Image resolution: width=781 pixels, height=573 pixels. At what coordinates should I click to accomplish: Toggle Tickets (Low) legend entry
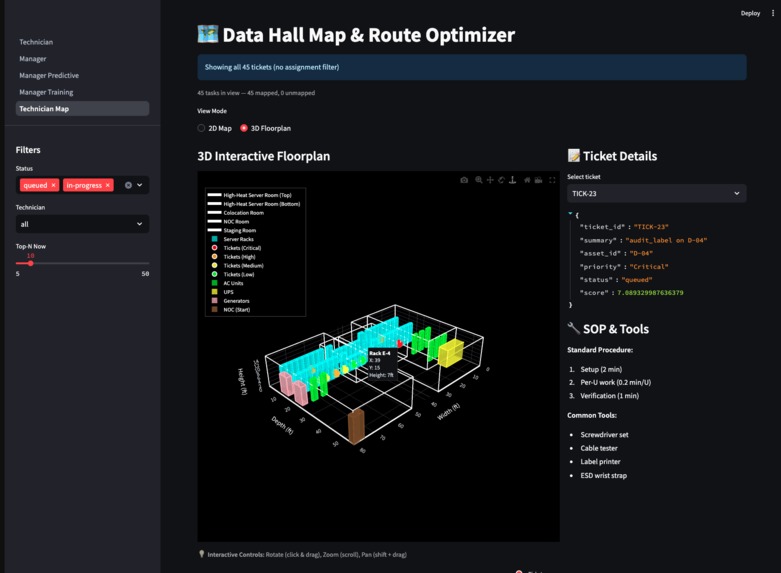231,275
